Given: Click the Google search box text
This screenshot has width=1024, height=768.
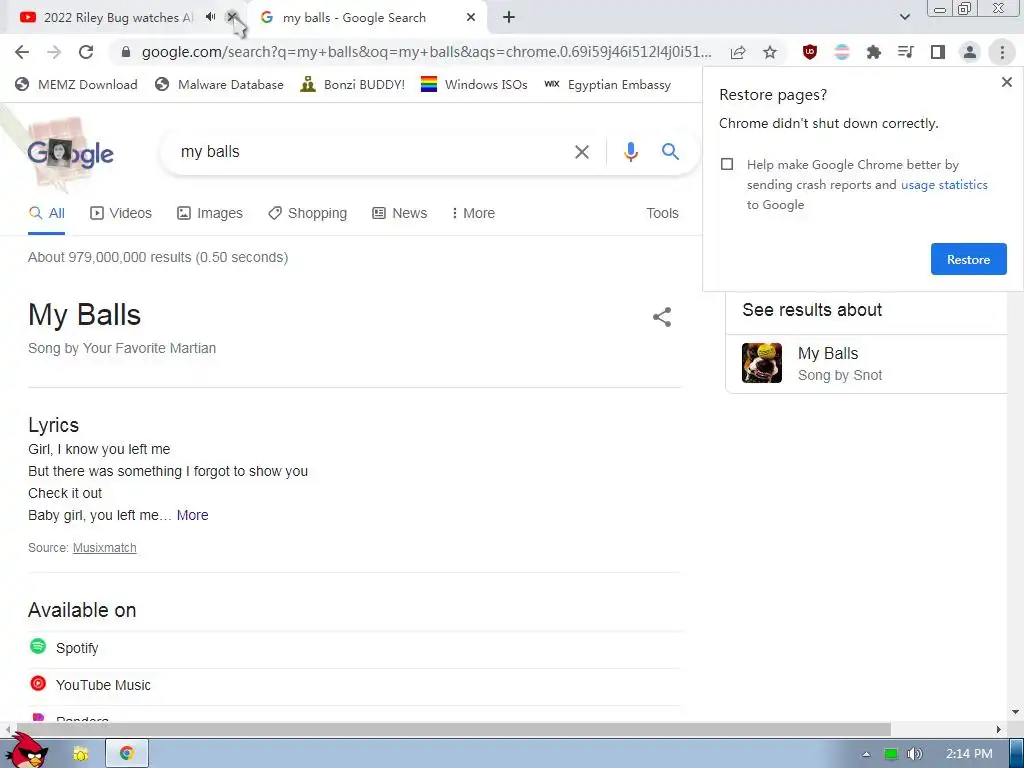Looking at the screenshot, I should click(x=210, y=152).
